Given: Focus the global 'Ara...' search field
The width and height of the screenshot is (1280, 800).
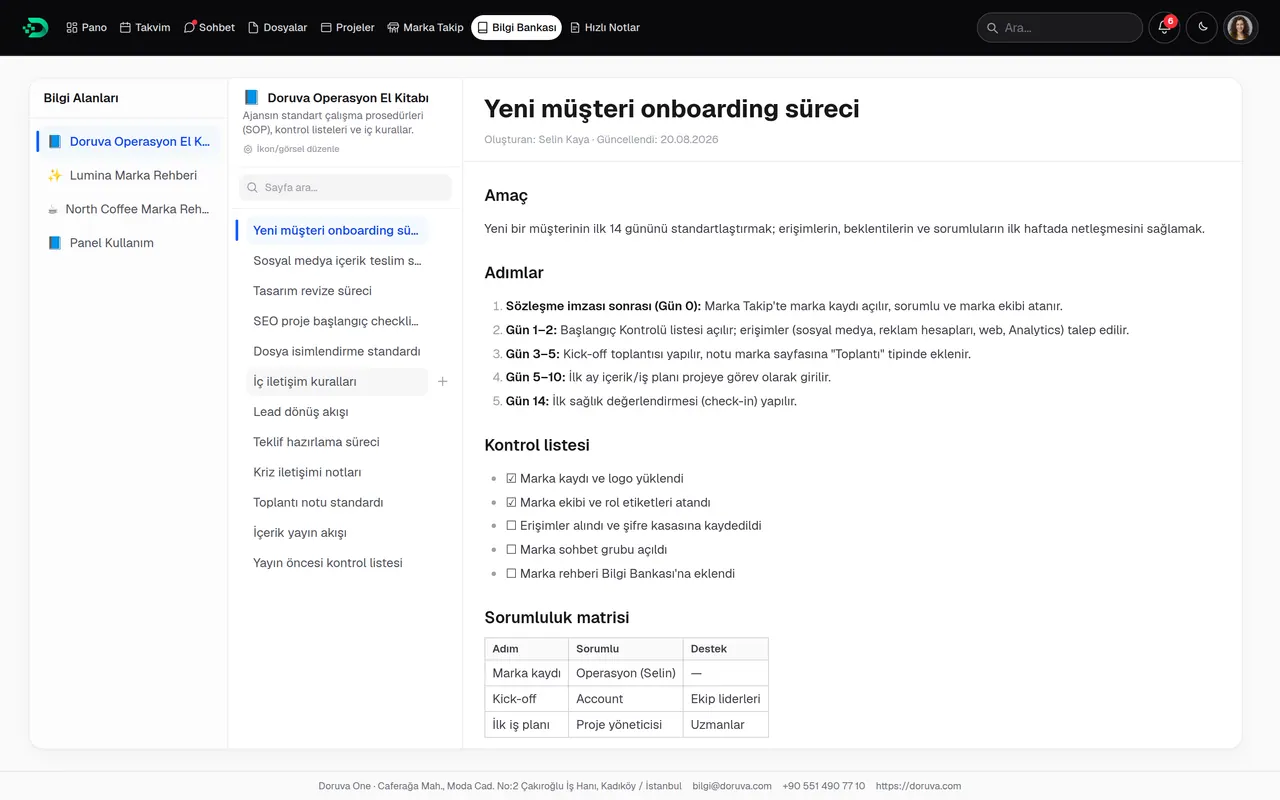Looking at the screenshot, I should click(x=1060, y=28).
